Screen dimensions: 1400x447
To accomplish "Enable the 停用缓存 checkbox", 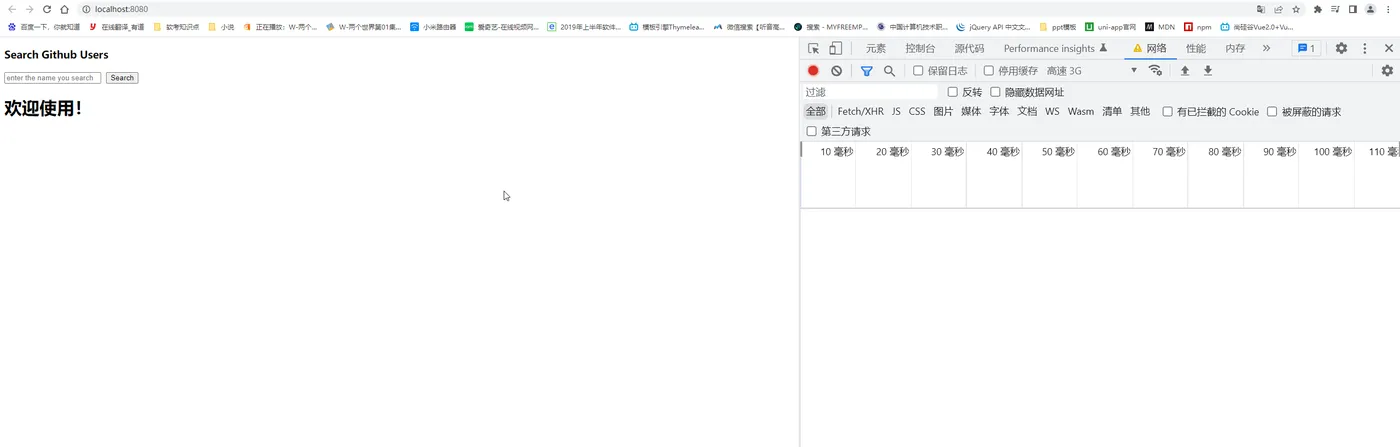I will coord(989,71).
